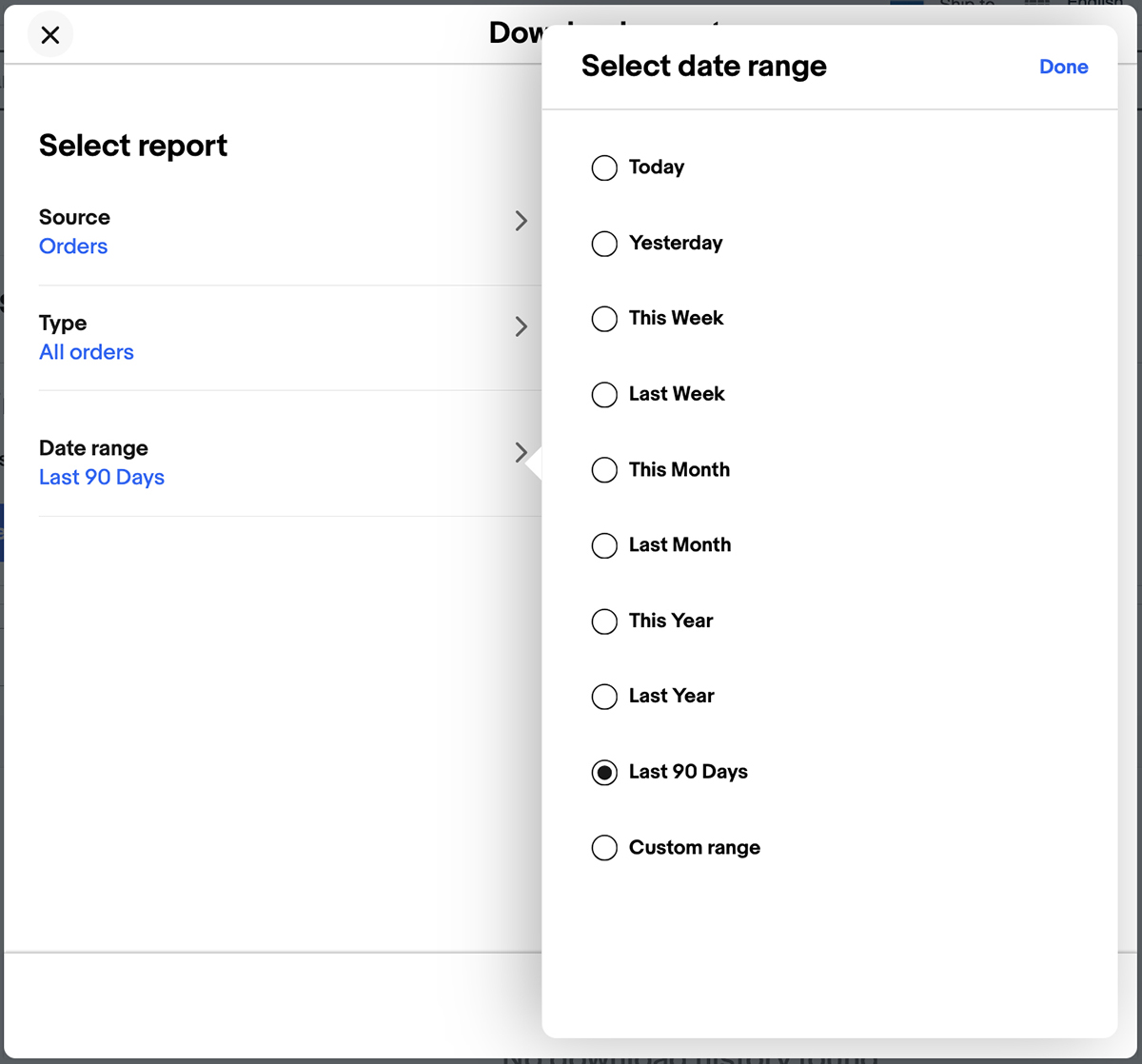The width and height of the screenshot is (1142, 1064).
Task: Select the Custom range option
Action: click(x=604, y=847)
